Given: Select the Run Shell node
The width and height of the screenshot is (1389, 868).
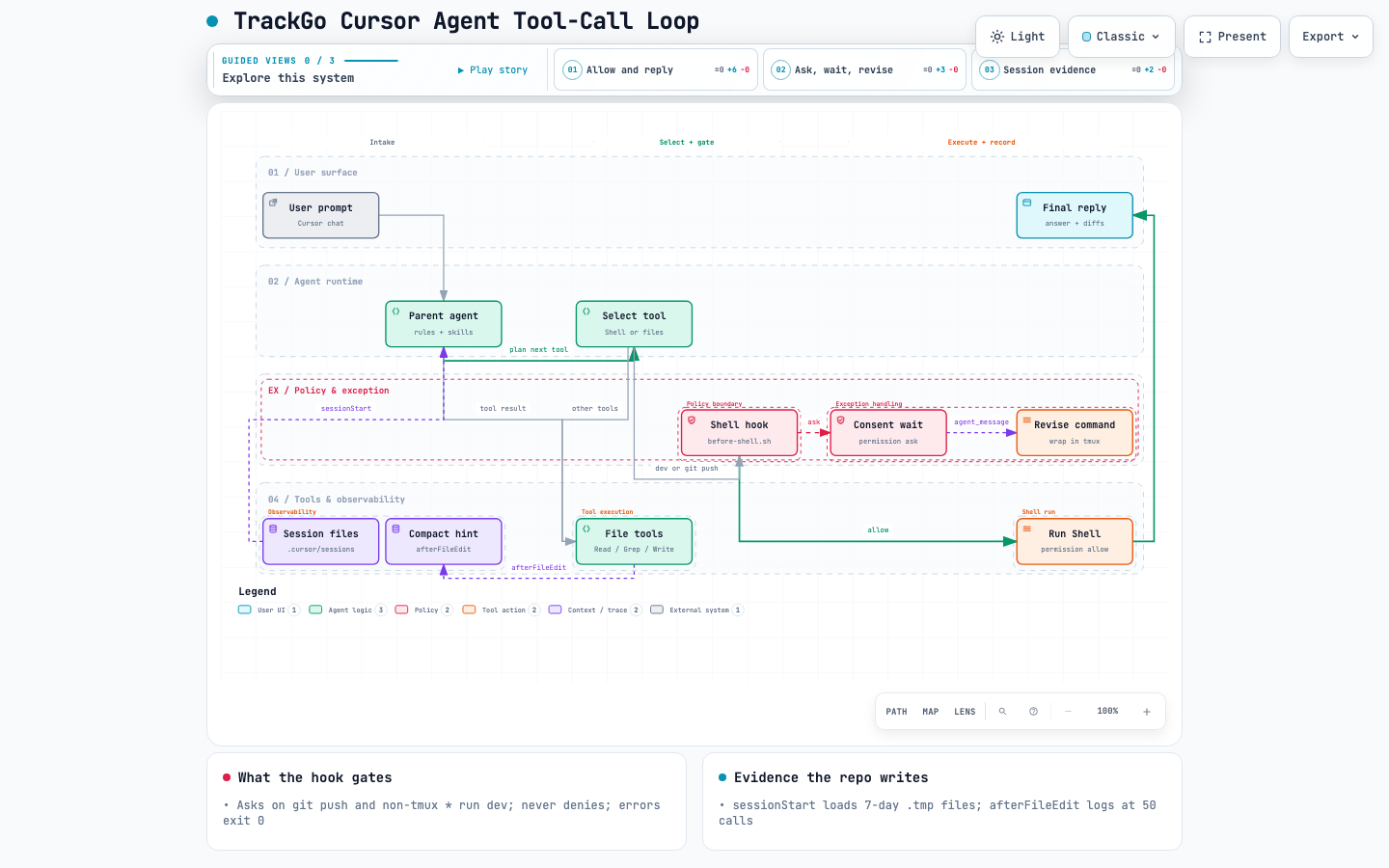Looking at the screenshot, I should pyautogui.click(x=1075, y=541).
